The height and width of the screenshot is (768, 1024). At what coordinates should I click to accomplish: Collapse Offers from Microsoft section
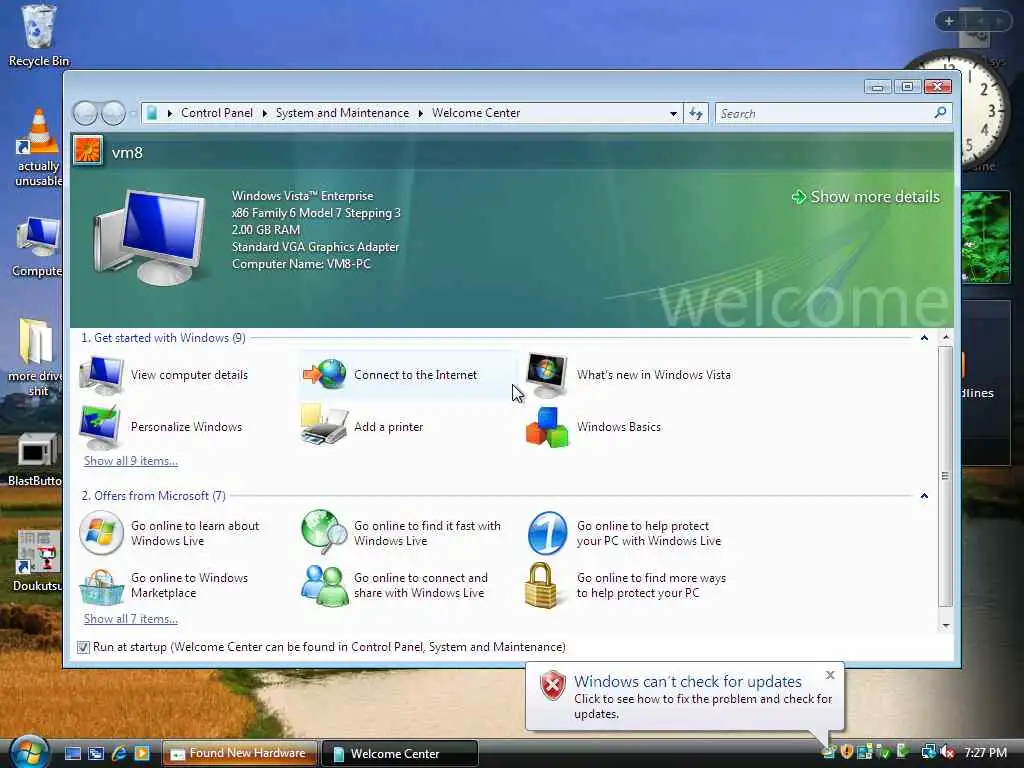(x=924, y=496)
